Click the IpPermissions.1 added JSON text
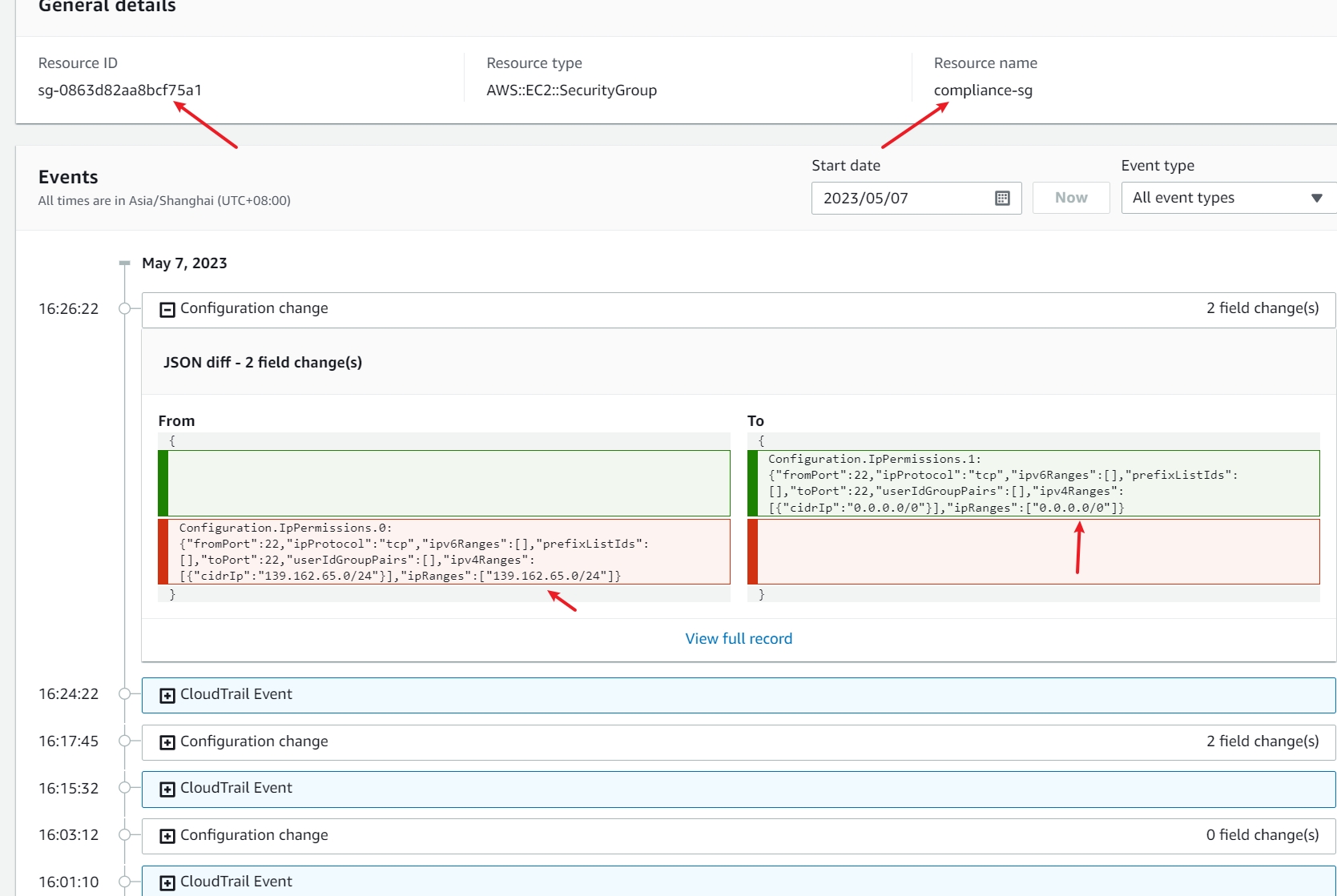Image resolution: width=1337 pixels, height=896 pixels. [1001, 484]
